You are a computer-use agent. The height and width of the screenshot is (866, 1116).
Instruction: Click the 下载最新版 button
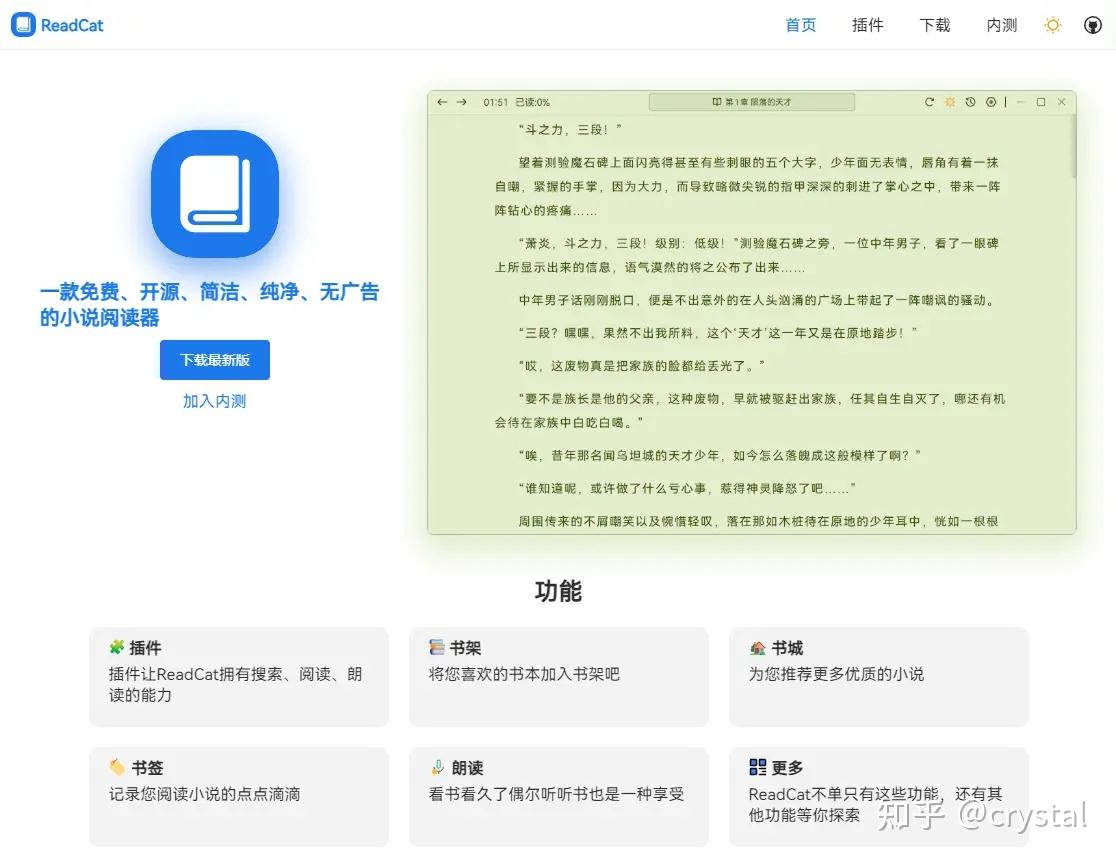(214, 359)
